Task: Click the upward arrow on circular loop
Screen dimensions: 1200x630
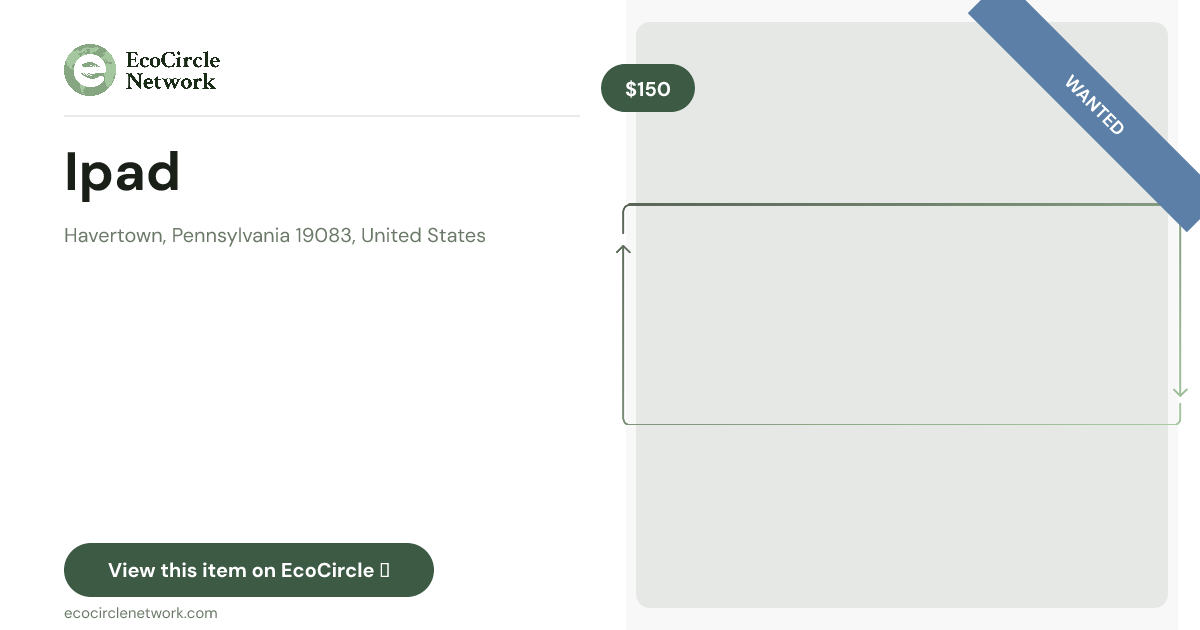Action: point(623,249)
